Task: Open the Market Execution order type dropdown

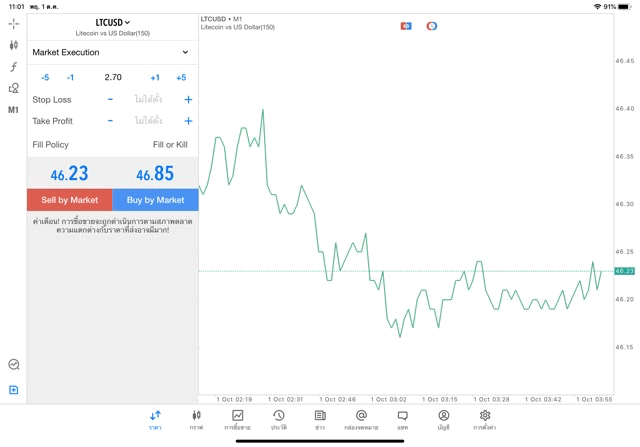Action: click(x=111, y=52)
